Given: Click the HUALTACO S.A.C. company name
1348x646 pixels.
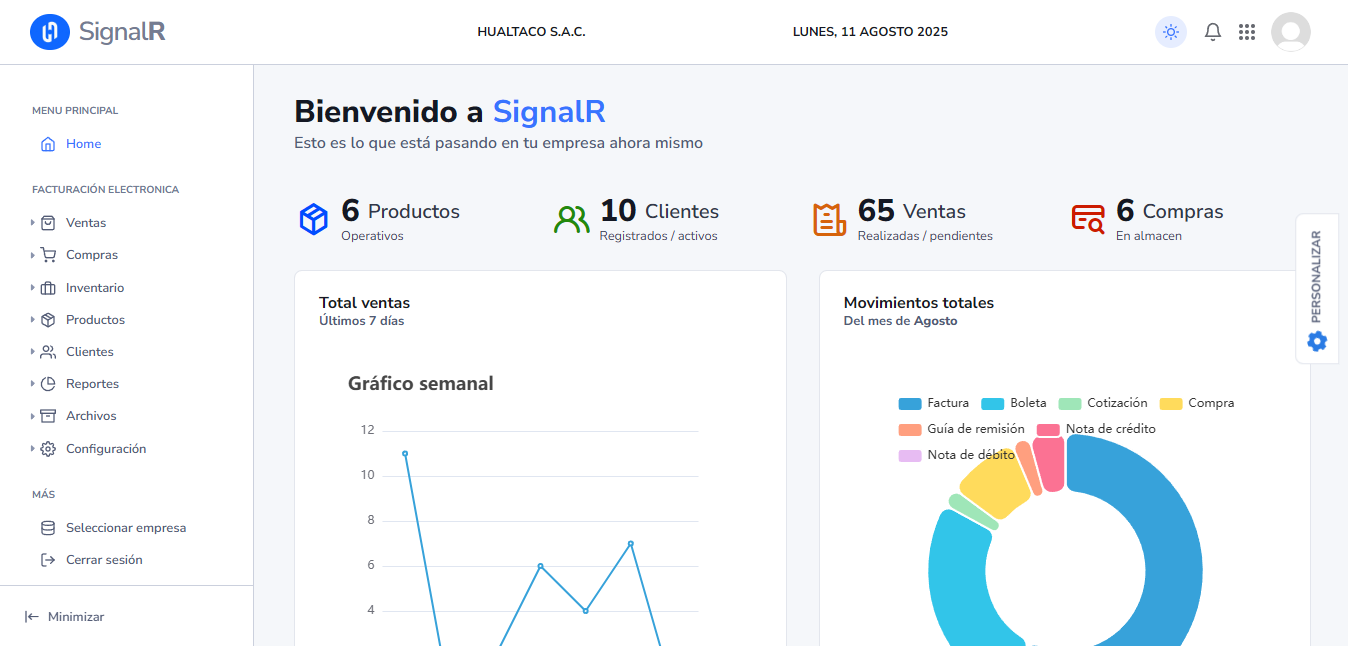Looking at the screenshot, I should click(x=531, y=32).
